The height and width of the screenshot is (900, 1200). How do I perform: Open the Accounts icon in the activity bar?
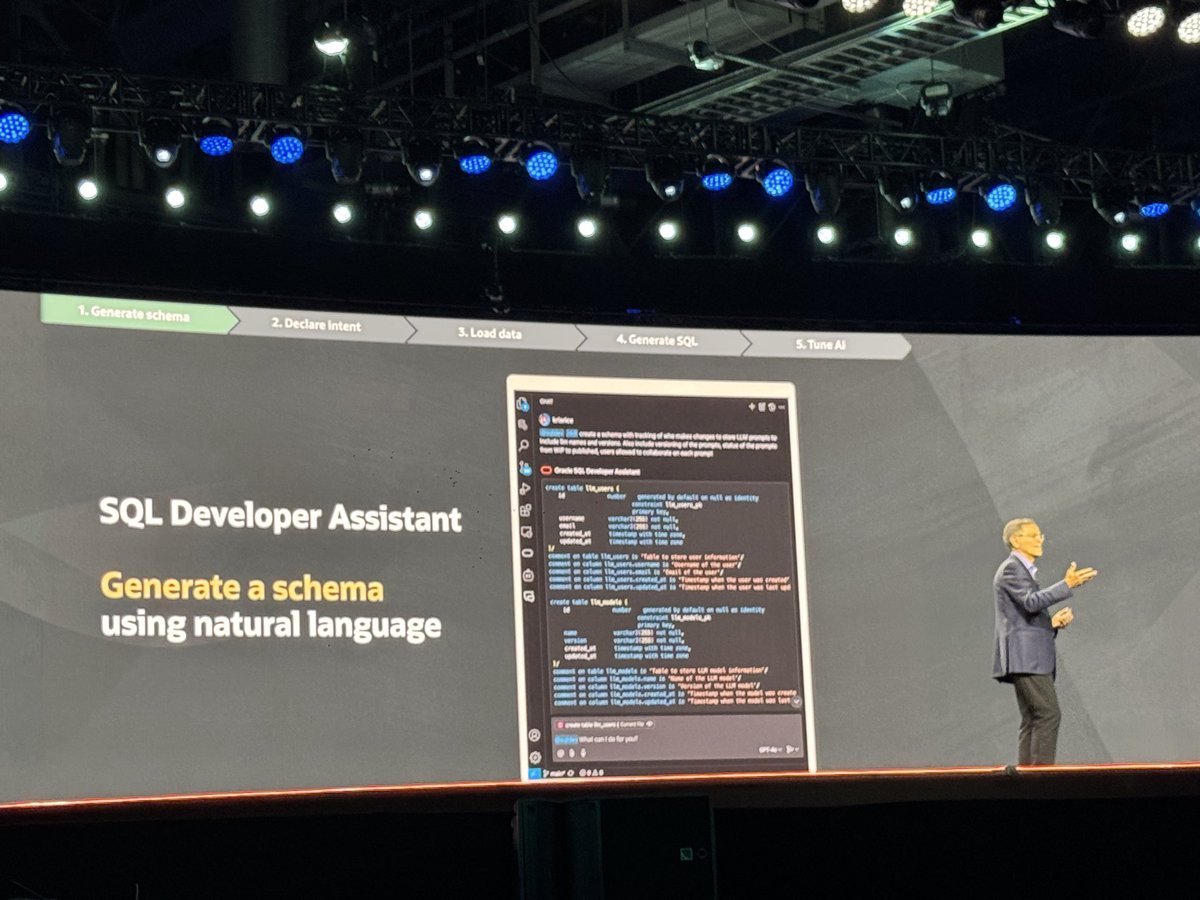534,735
